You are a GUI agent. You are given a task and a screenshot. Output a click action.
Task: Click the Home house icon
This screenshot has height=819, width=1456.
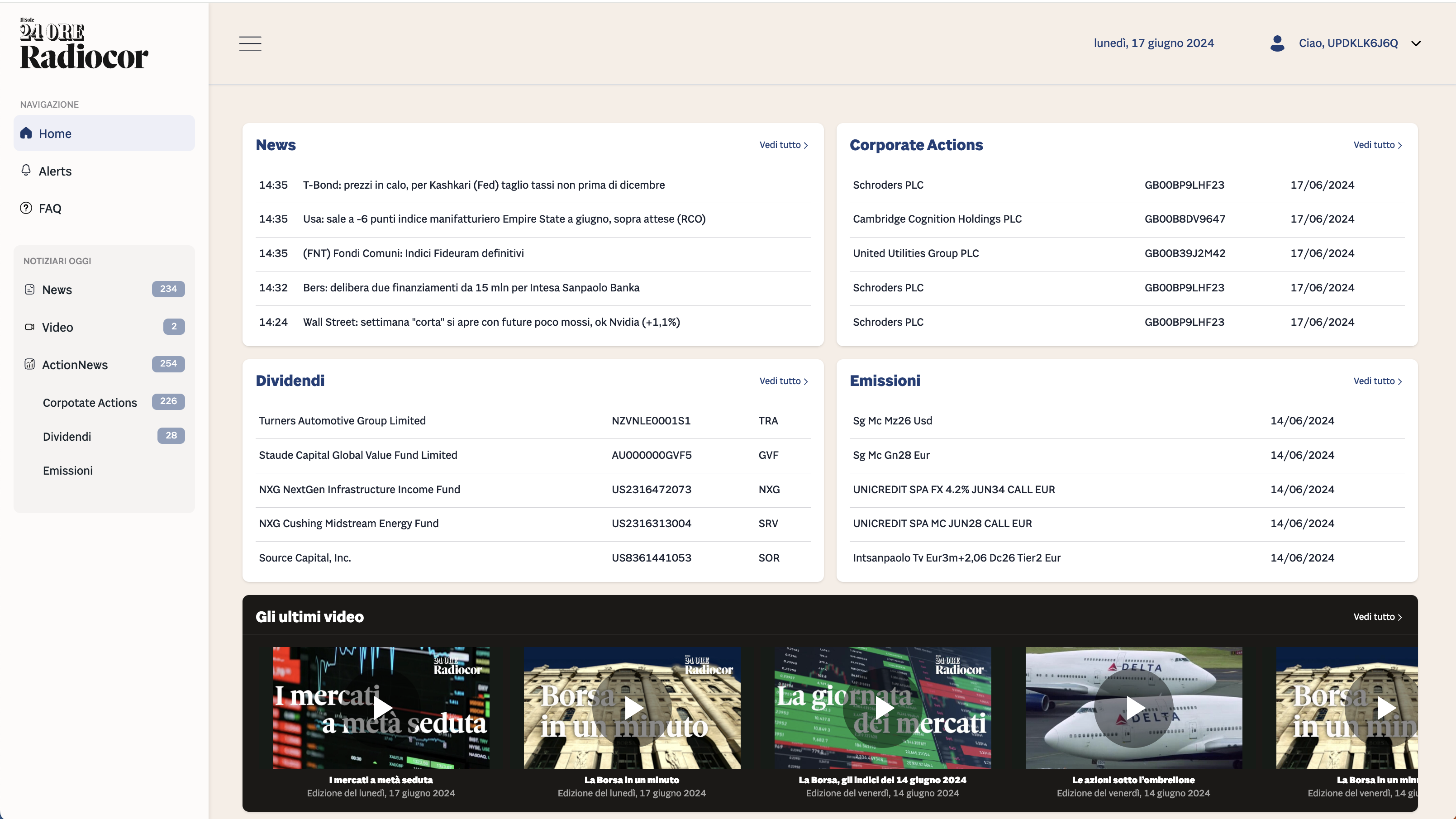tap(26, 133)
